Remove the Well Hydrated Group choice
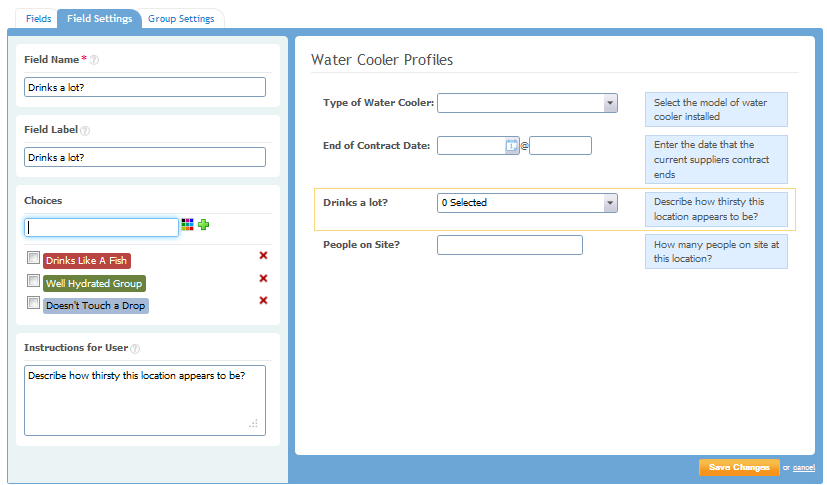Image resolution: width=827 pixels, height=485 pixels. [263, 279]
